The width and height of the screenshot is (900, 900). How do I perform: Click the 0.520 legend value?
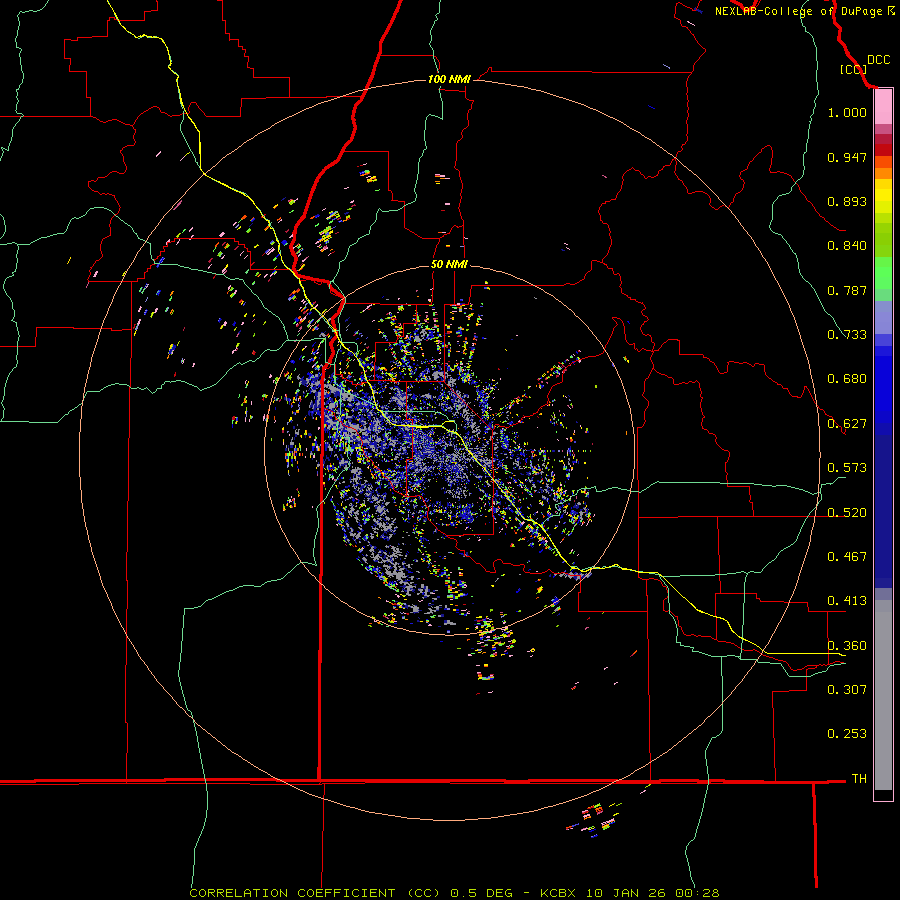(847, 513)
